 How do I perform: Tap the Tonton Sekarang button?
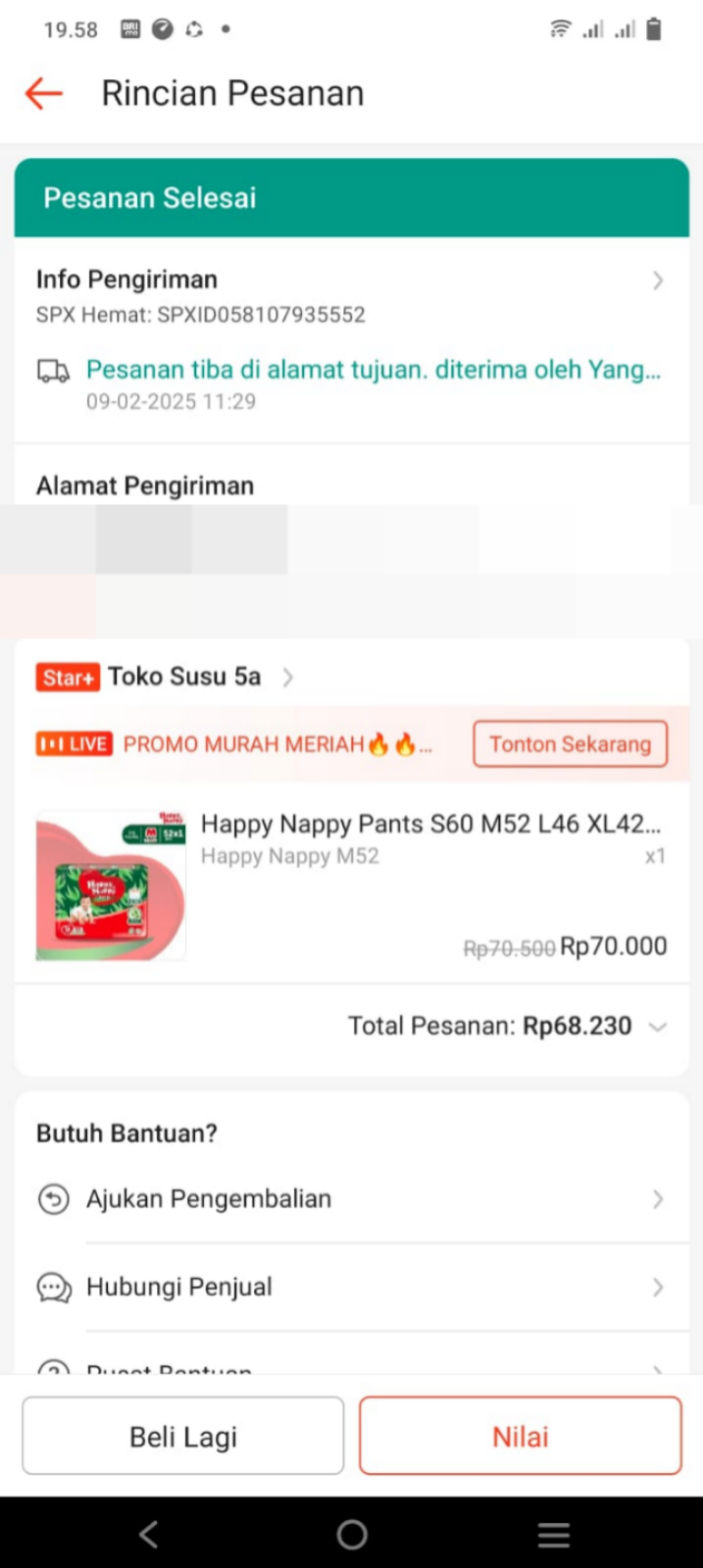[x=570, y=744]
